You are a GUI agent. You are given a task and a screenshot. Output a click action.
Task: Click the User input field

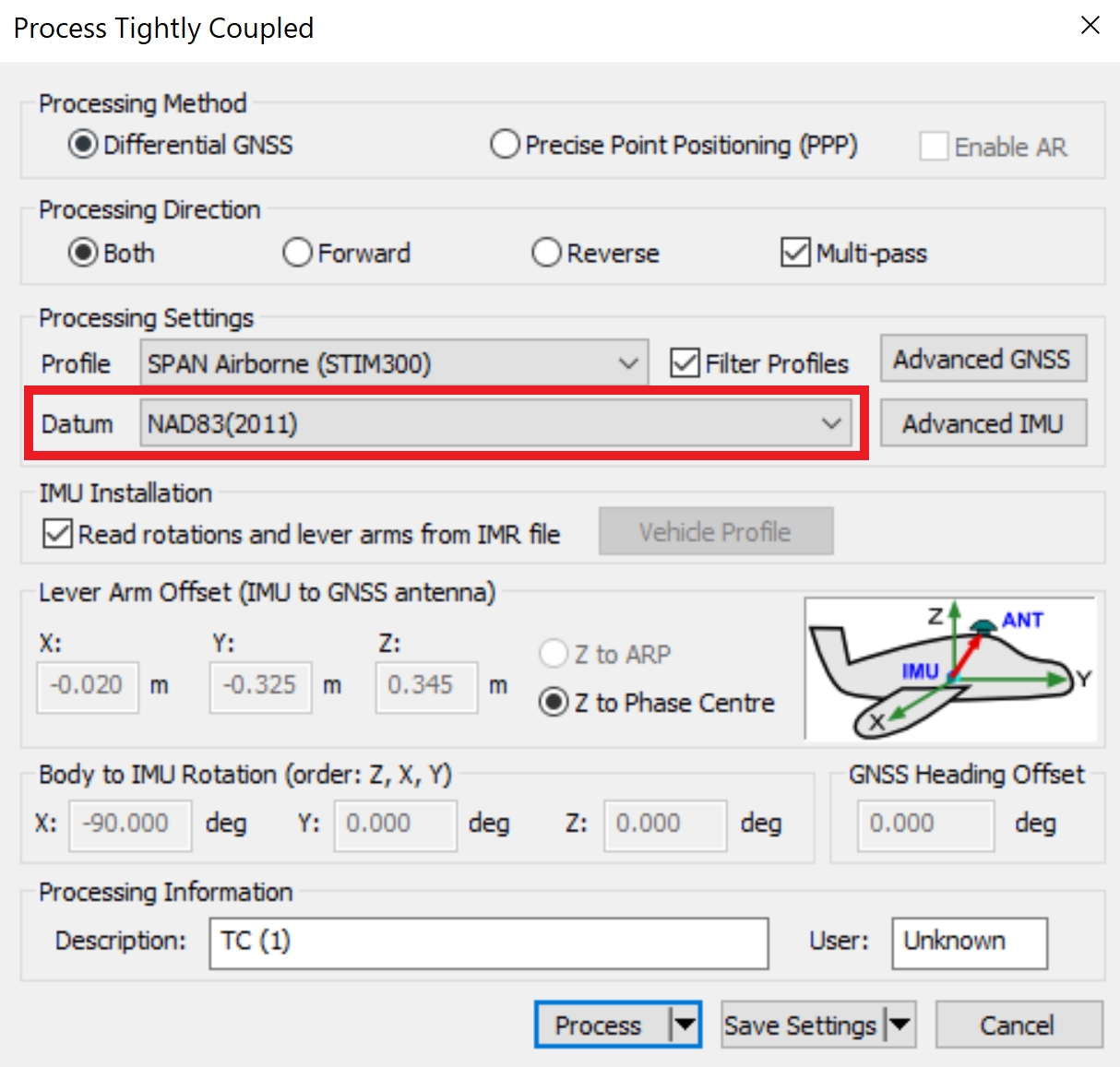click(x=969, y=943)
